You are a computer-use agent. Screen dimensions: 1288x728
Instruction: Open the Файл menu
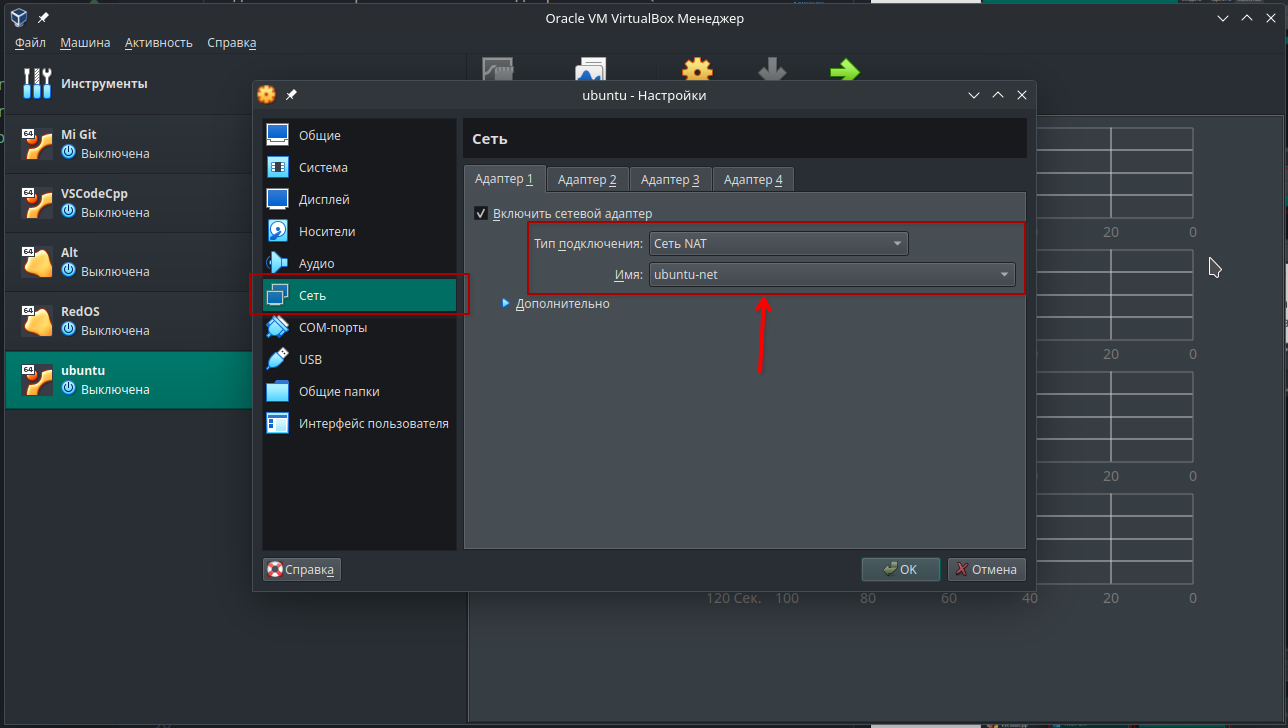tap(30, 43)
